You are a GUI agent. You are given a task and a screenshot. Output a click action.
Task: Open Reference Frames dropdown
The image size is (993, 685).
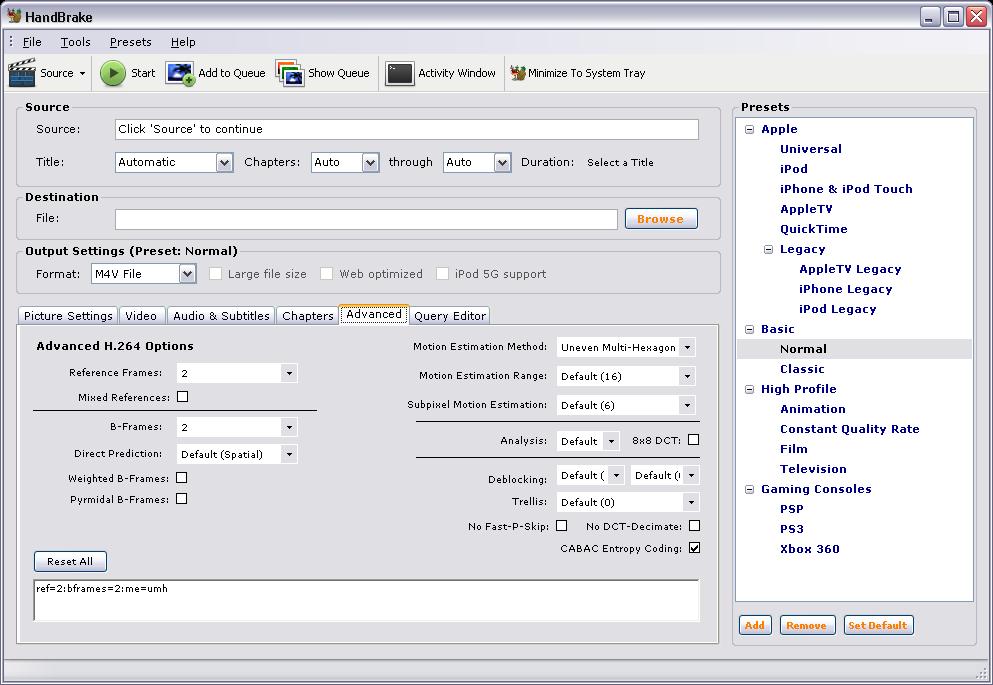click(x=289, y=374)
